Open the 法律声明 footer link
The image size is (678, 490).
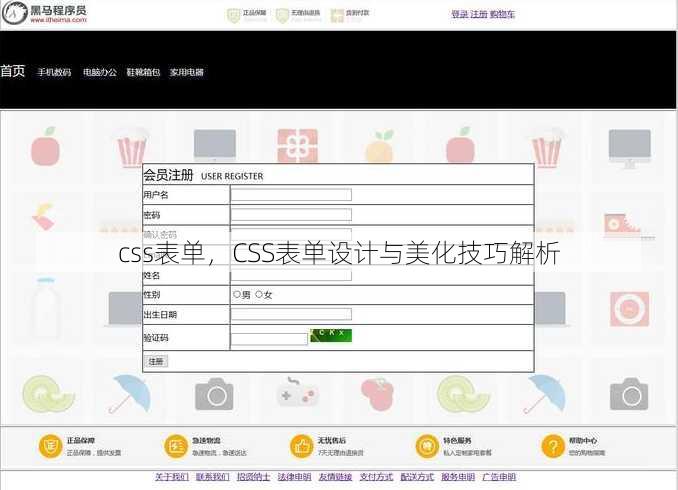click(x=294, y=477)
